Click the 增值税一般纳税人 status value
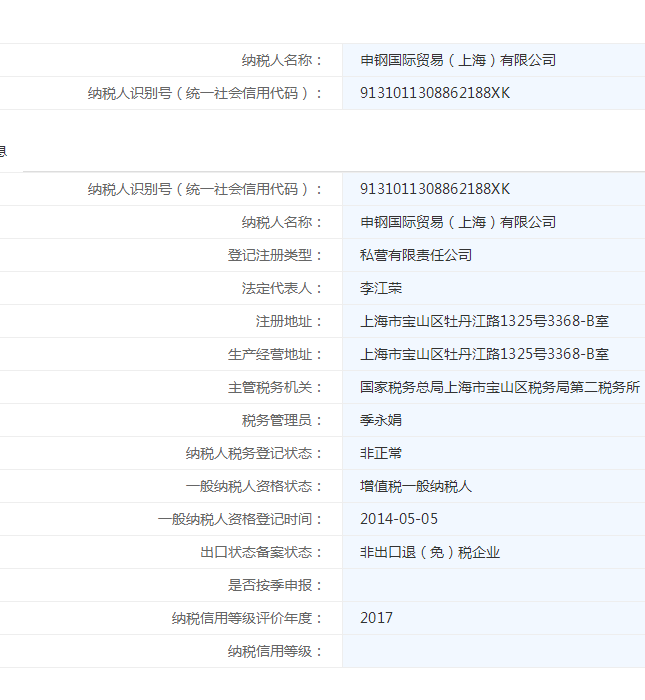The height and width of the screenshot is (700, 645). (x=416, y=486)
